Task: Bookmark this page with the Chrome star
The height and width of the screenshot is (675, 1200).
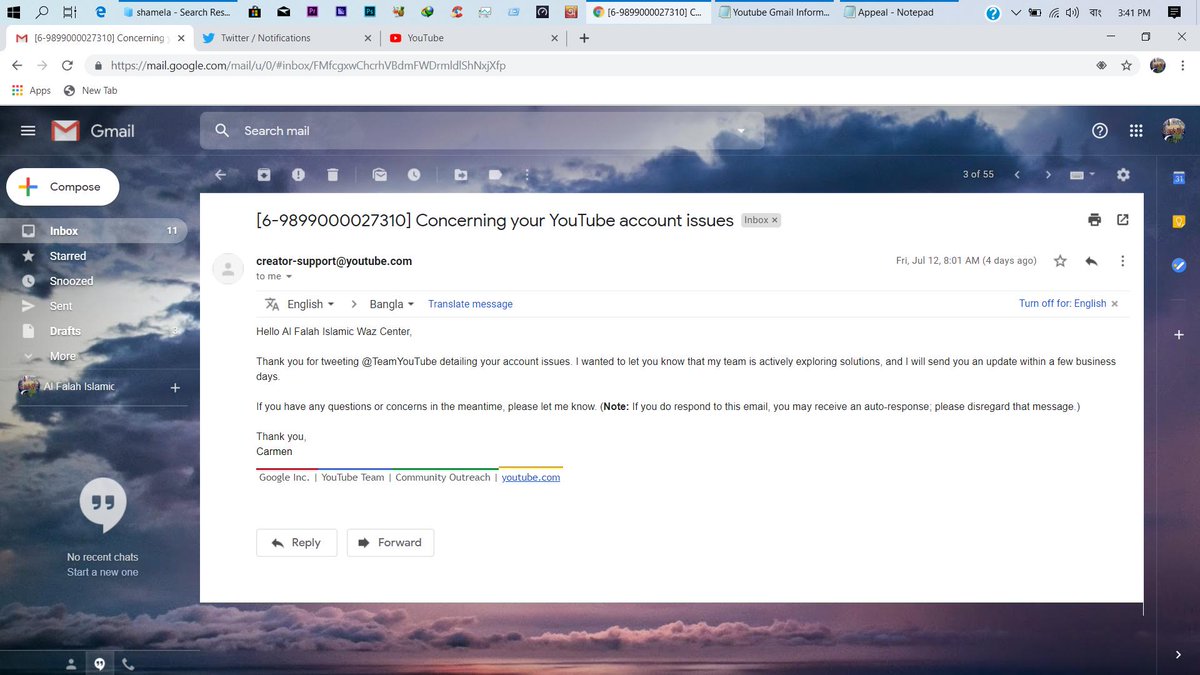Action: tap(1127, 65)
